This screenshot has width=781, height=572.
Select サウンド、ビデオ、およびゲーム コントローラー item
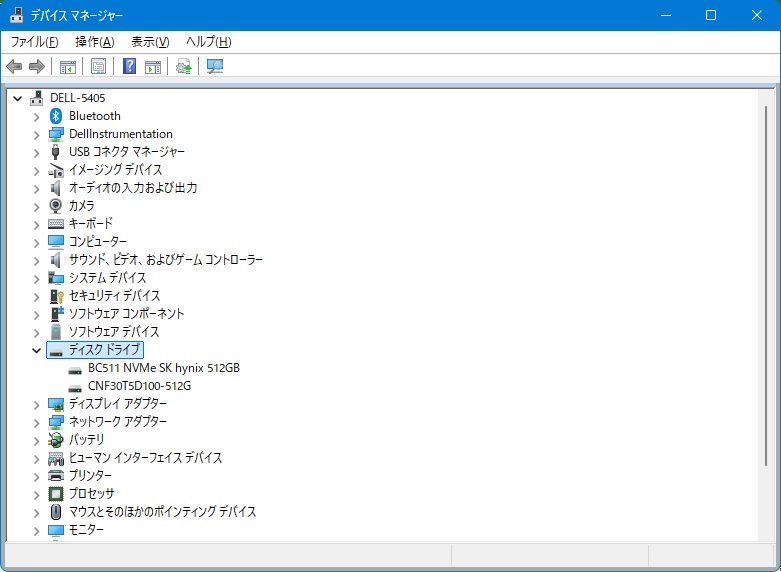[165, 260]
